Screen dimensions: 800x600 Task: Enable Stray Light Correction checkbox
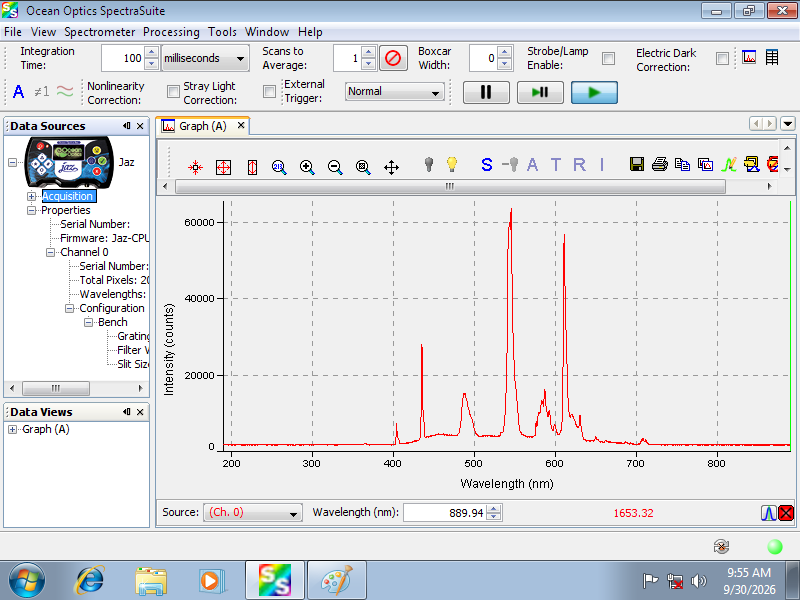pyautogui.click(x=269, y=91)
